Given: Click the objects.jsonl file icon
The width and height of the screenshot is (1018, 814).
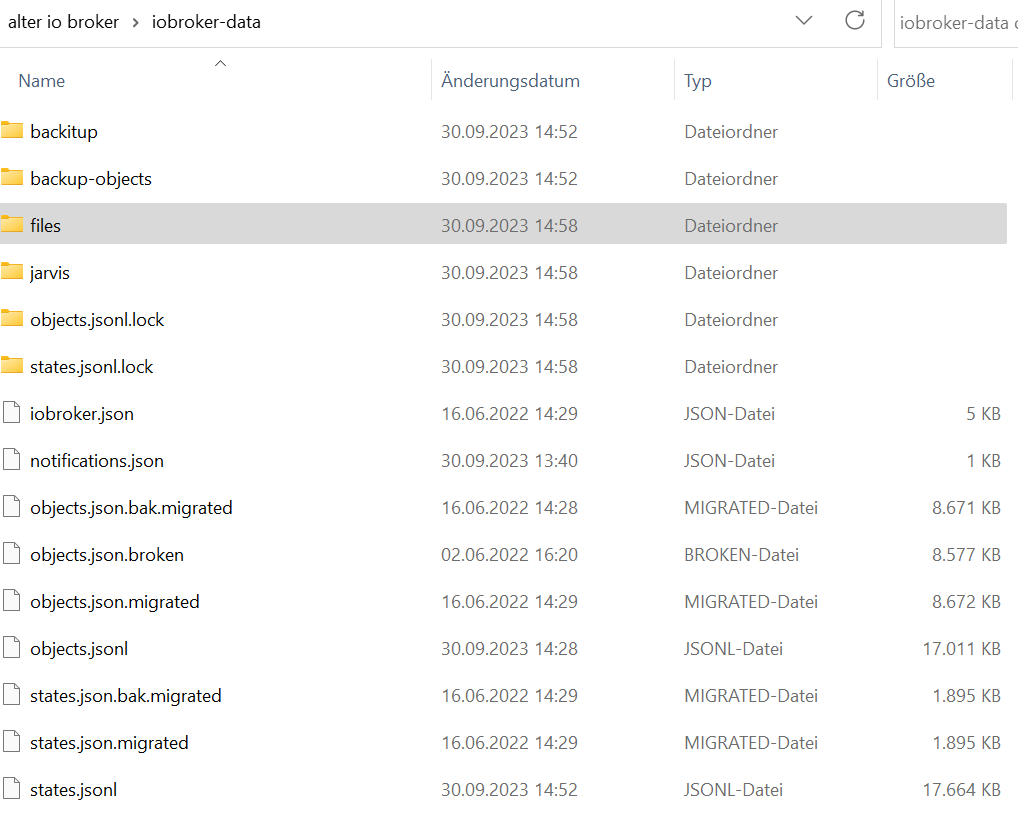Looking at the screenshot, I should 12,648.
